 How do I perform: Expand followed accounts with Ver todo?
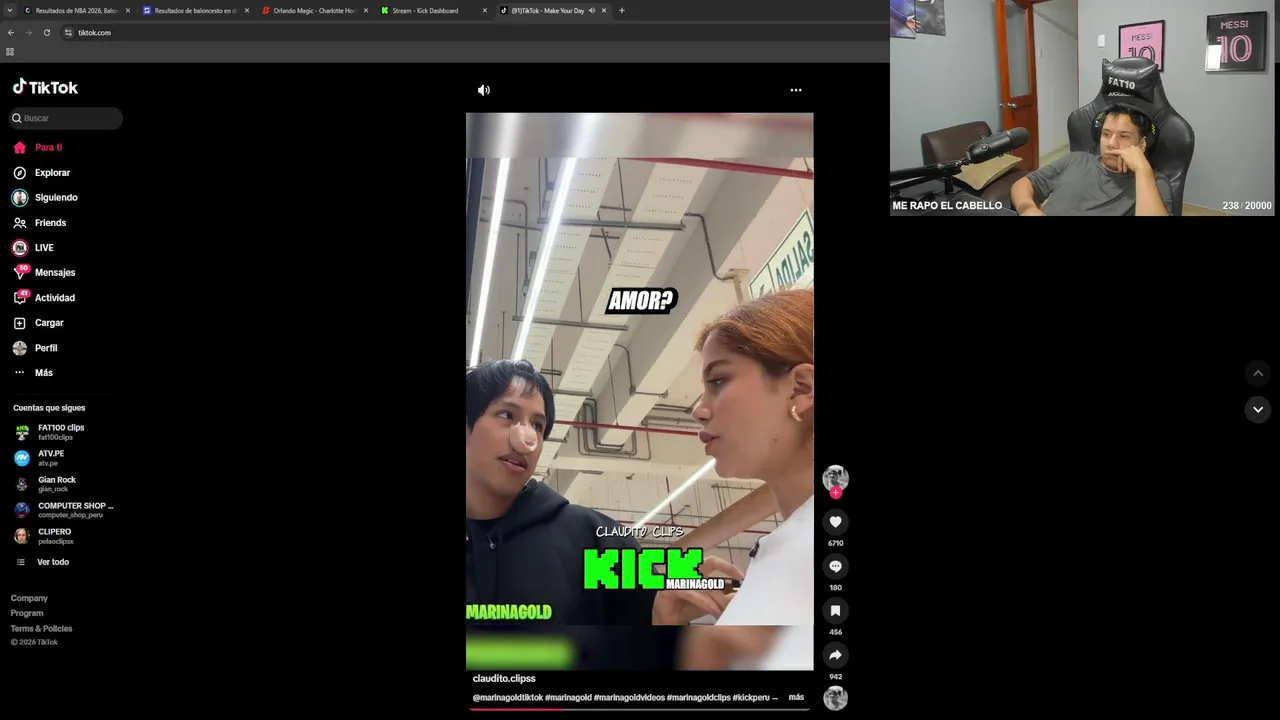(x=42, y=562)
